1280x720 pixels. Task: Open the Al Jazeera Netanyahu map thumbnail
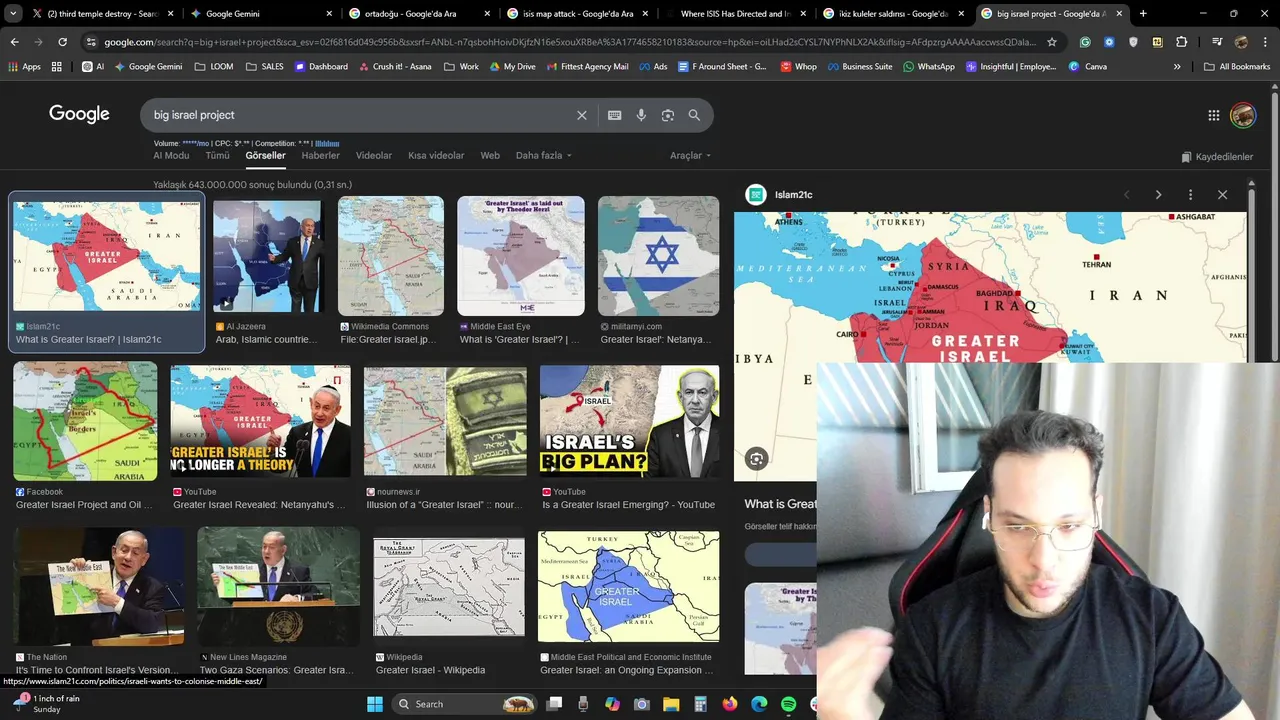(267, 258)
